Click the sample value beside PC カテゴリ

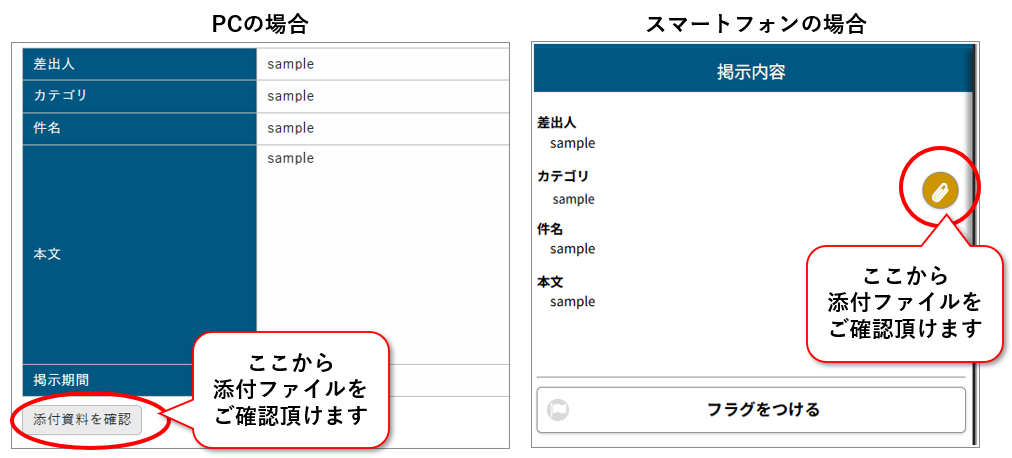tap(290, 96)
